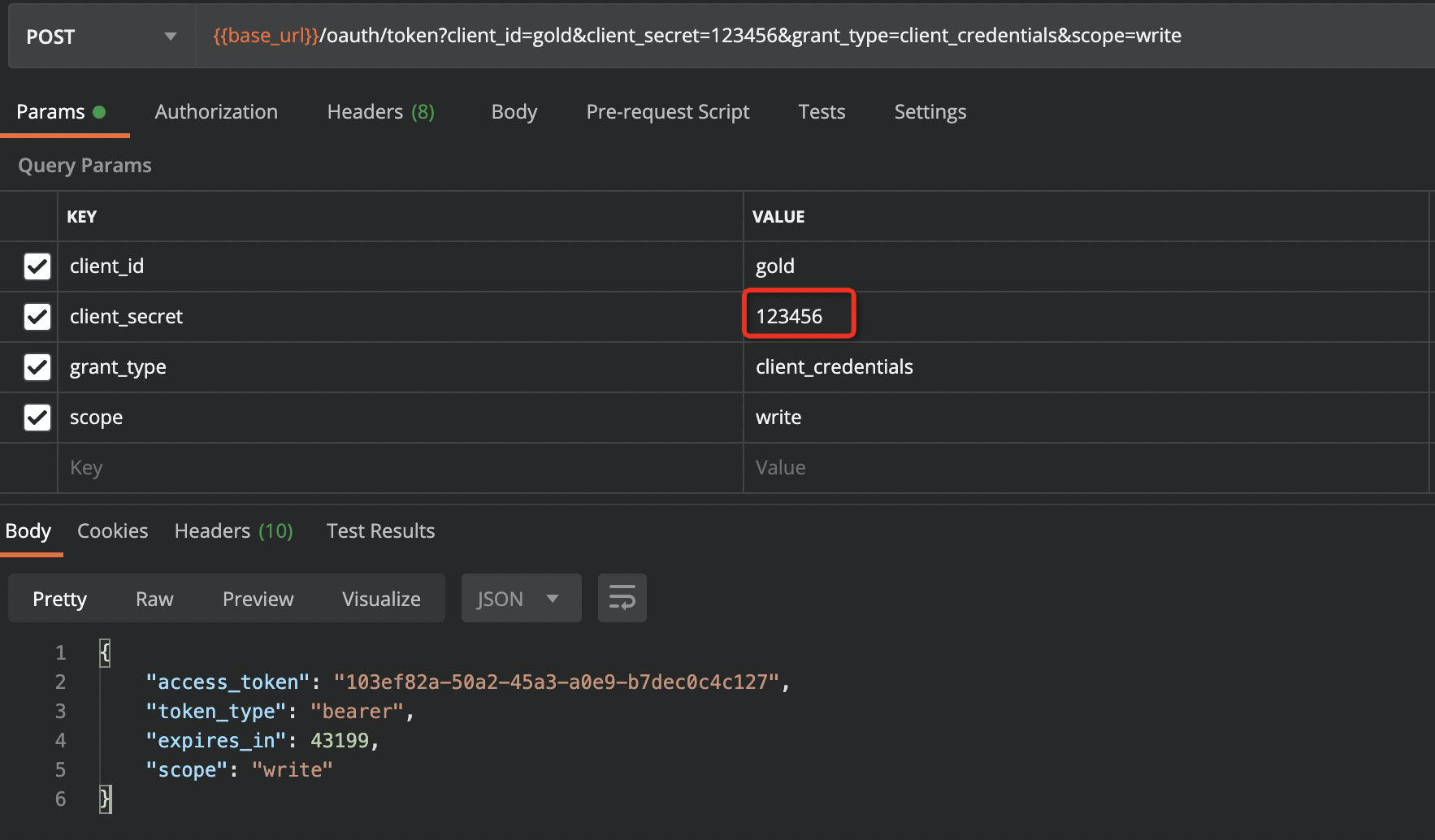Uncheck the client_secret parameter checkbox
1435x840 pixels.
[37, 317]
